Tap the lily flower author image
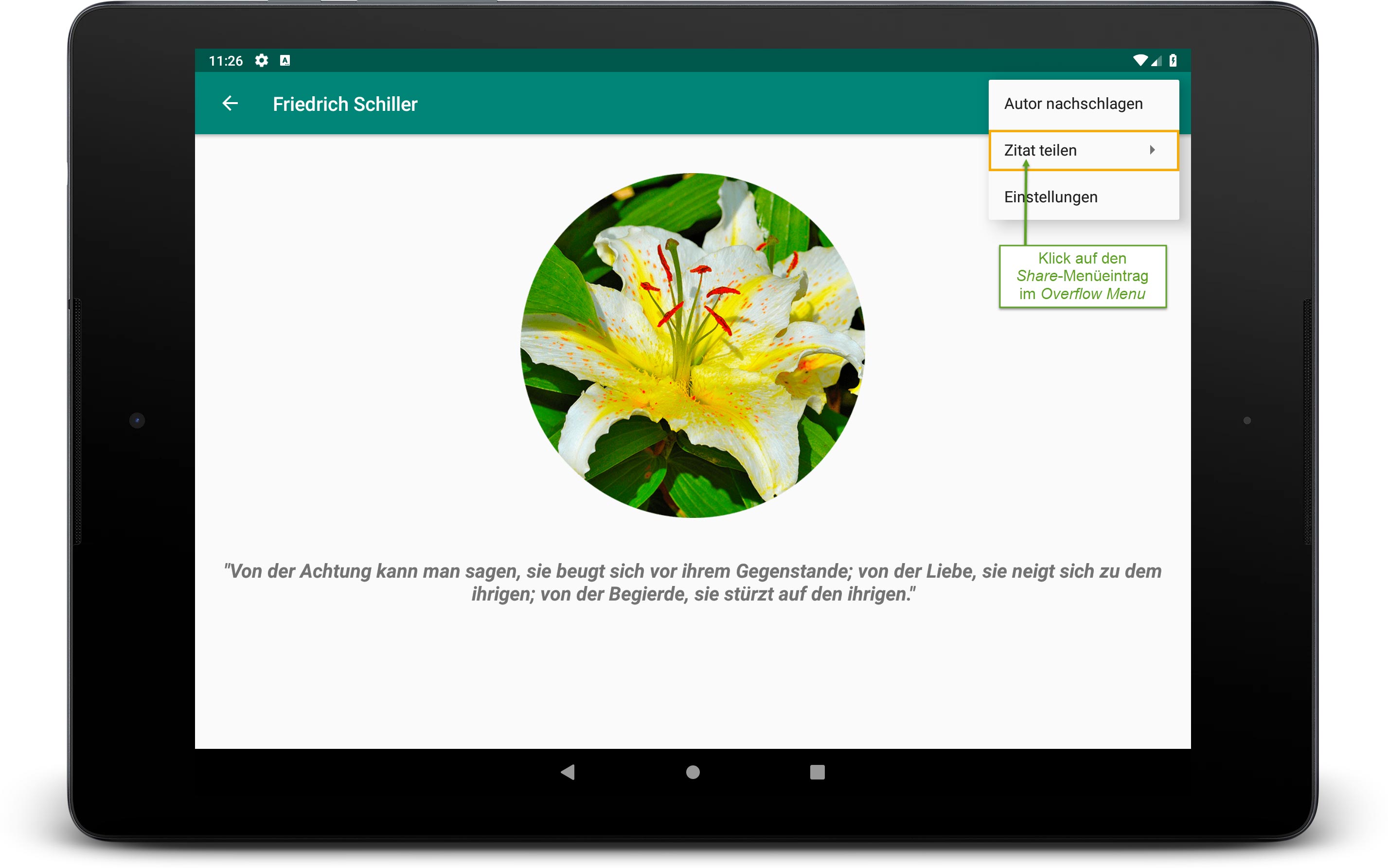Screen dimensions: 1388x868 [x=692, y=345]
